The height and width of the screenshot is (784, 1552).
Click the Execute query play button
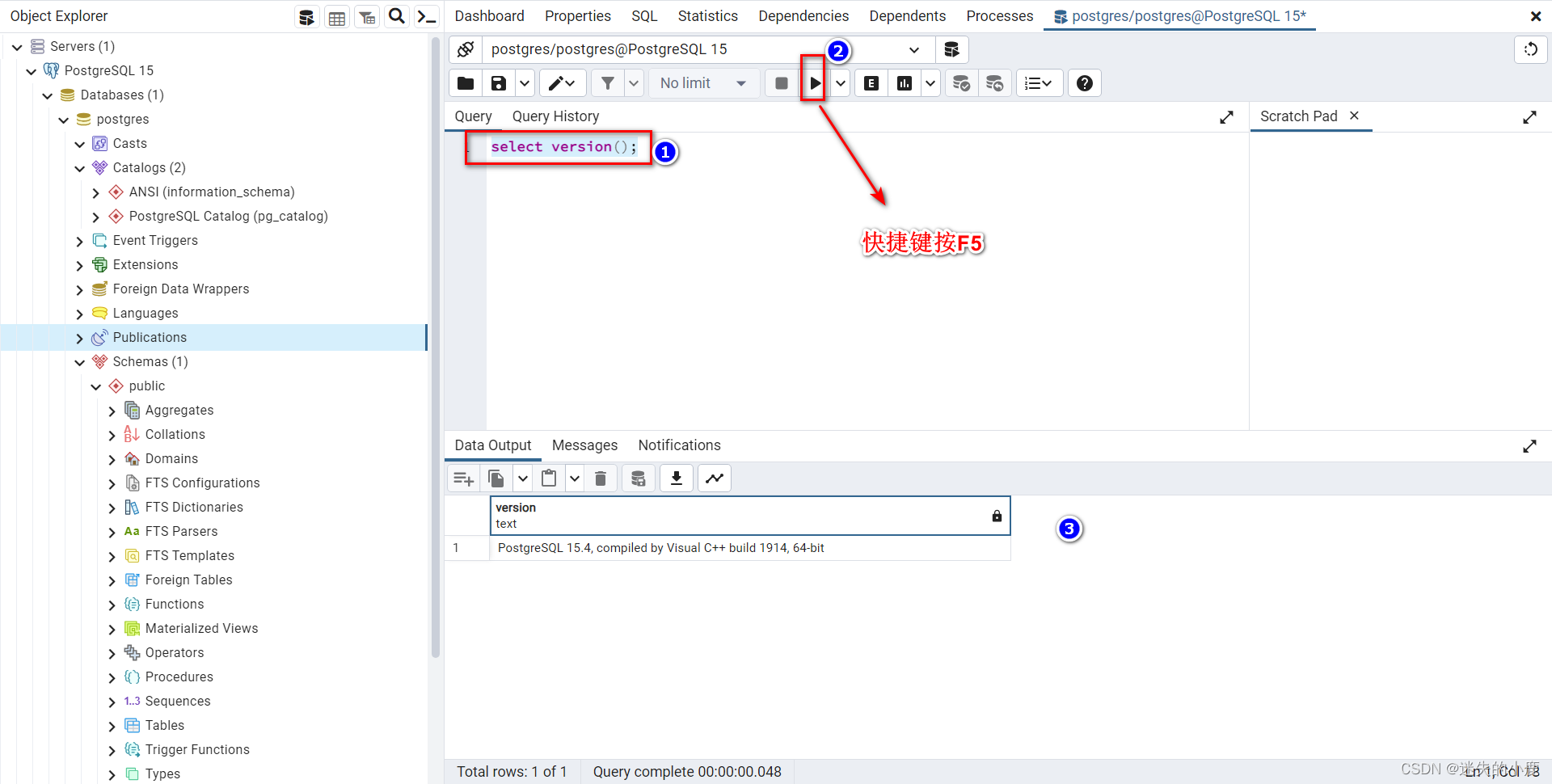coord(815,83)
